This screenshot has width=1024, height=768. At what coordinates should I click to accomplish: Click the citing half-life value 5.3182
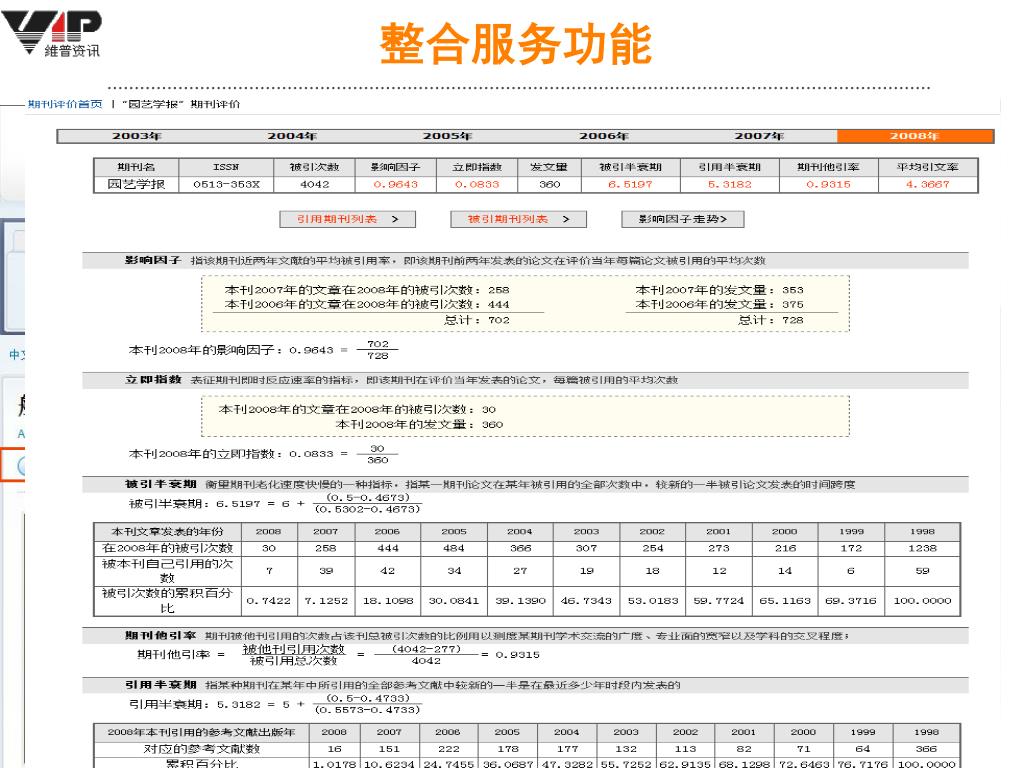[729, 184]
